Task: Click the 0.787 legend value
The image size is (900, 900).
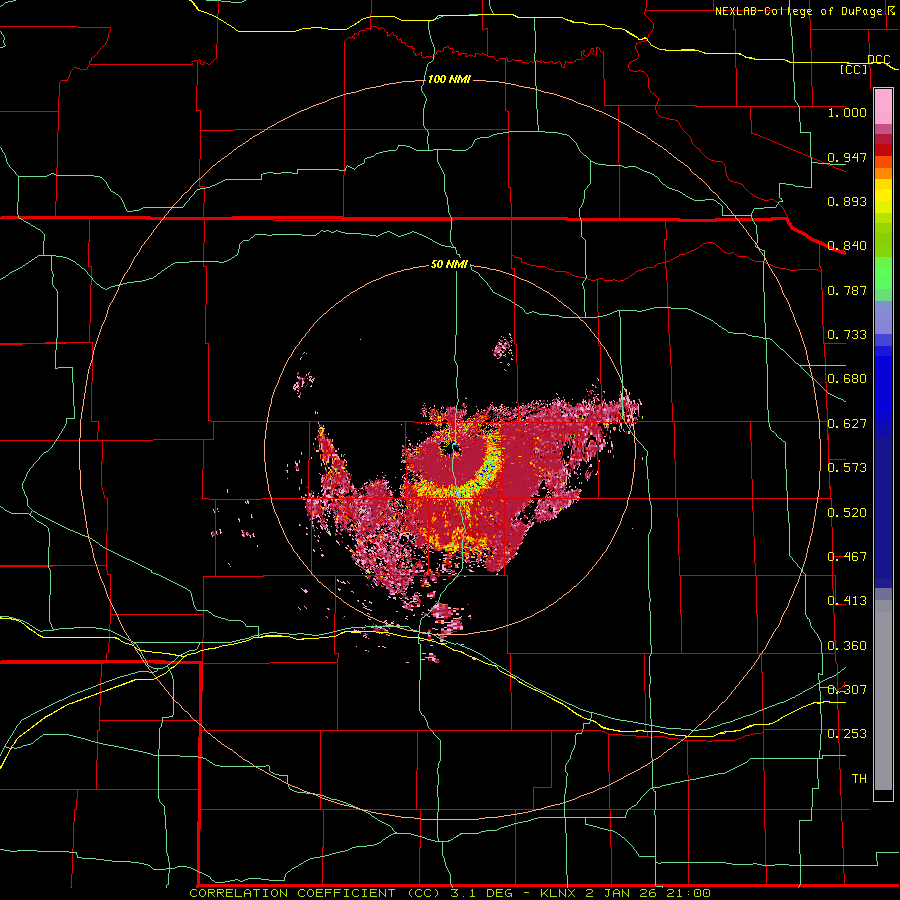Action: pyautogui.click(x=847, y=290)
